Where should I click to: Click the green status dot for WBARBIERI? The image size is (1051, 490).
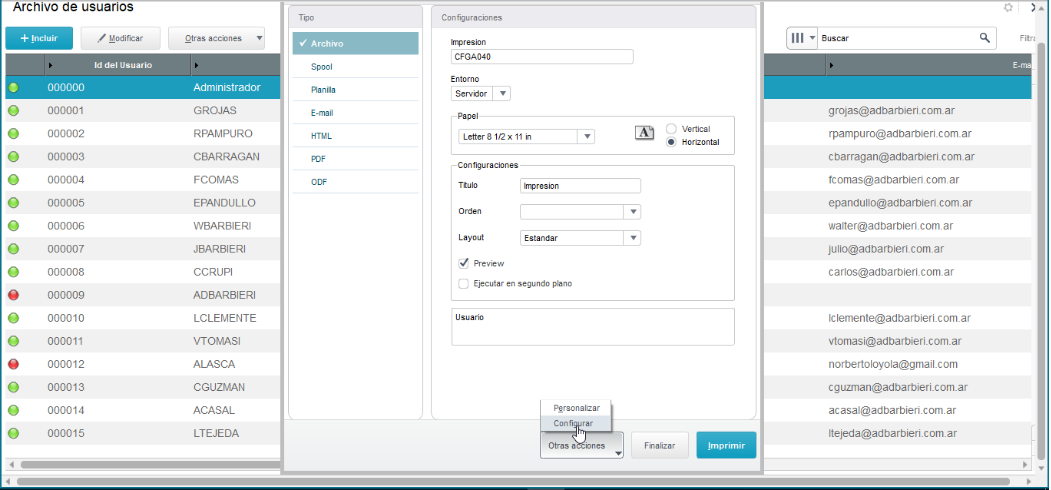tap(13, 226)
